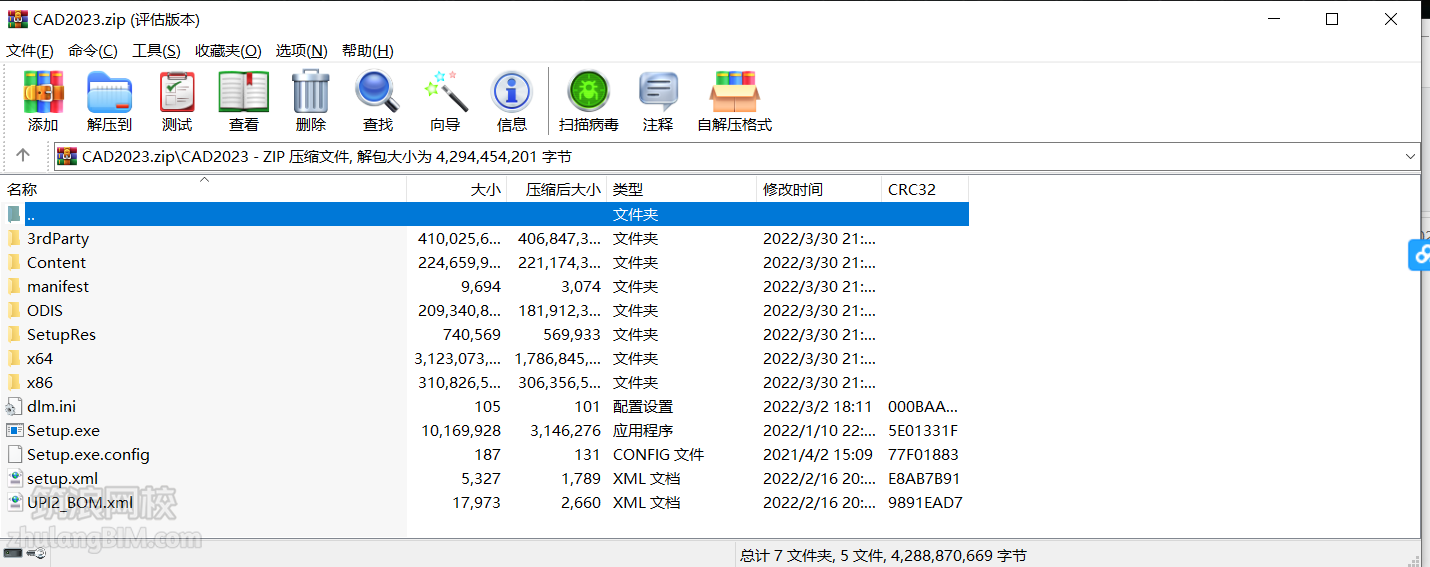Click the address bar path field
The width and height of the screenshot is (1430, 567).
737,156
